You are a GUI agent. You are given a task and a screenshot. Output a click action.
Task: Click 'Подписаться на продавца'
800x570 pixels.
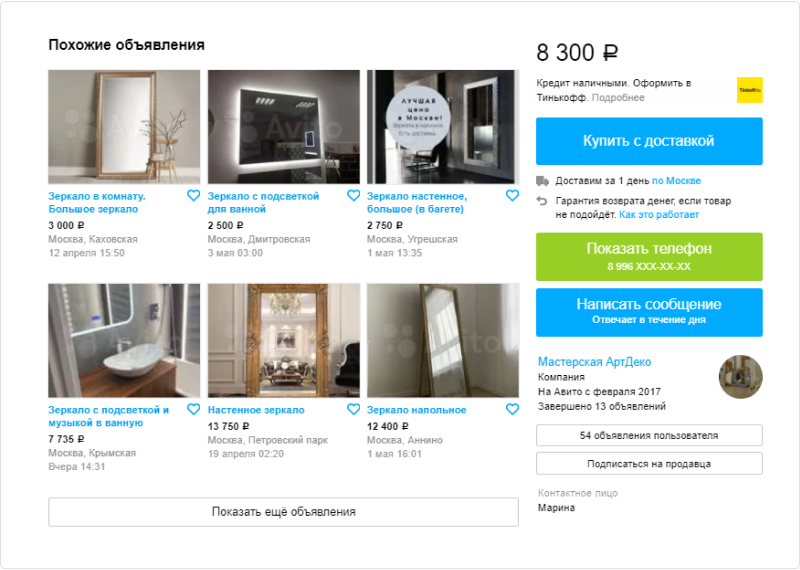[x=649, y=464]
